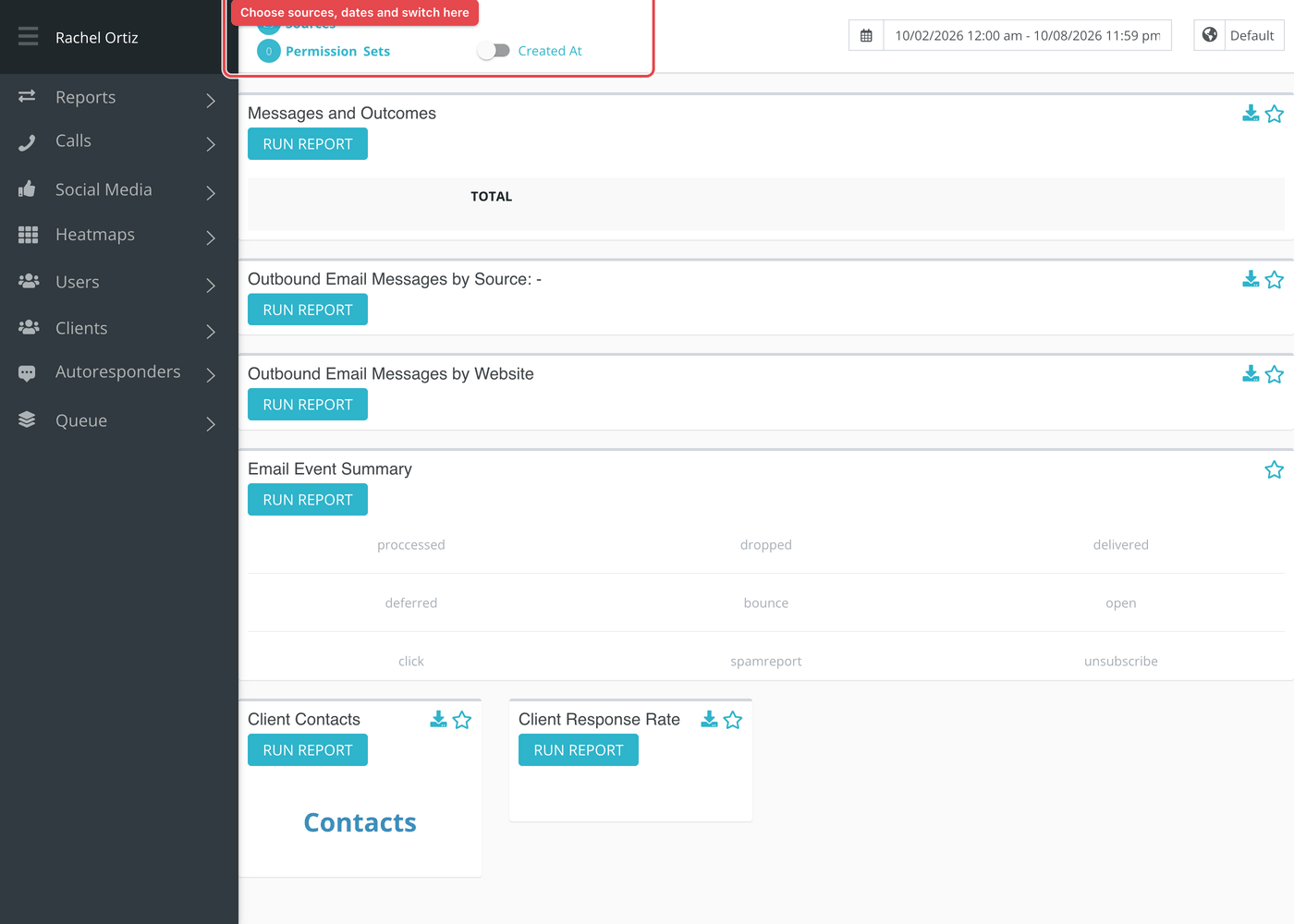The width and height of the screenshot is (1294, 924).
Task: Download Outbound Email Messages by Source report
Action: click(x=1251, y=279)
